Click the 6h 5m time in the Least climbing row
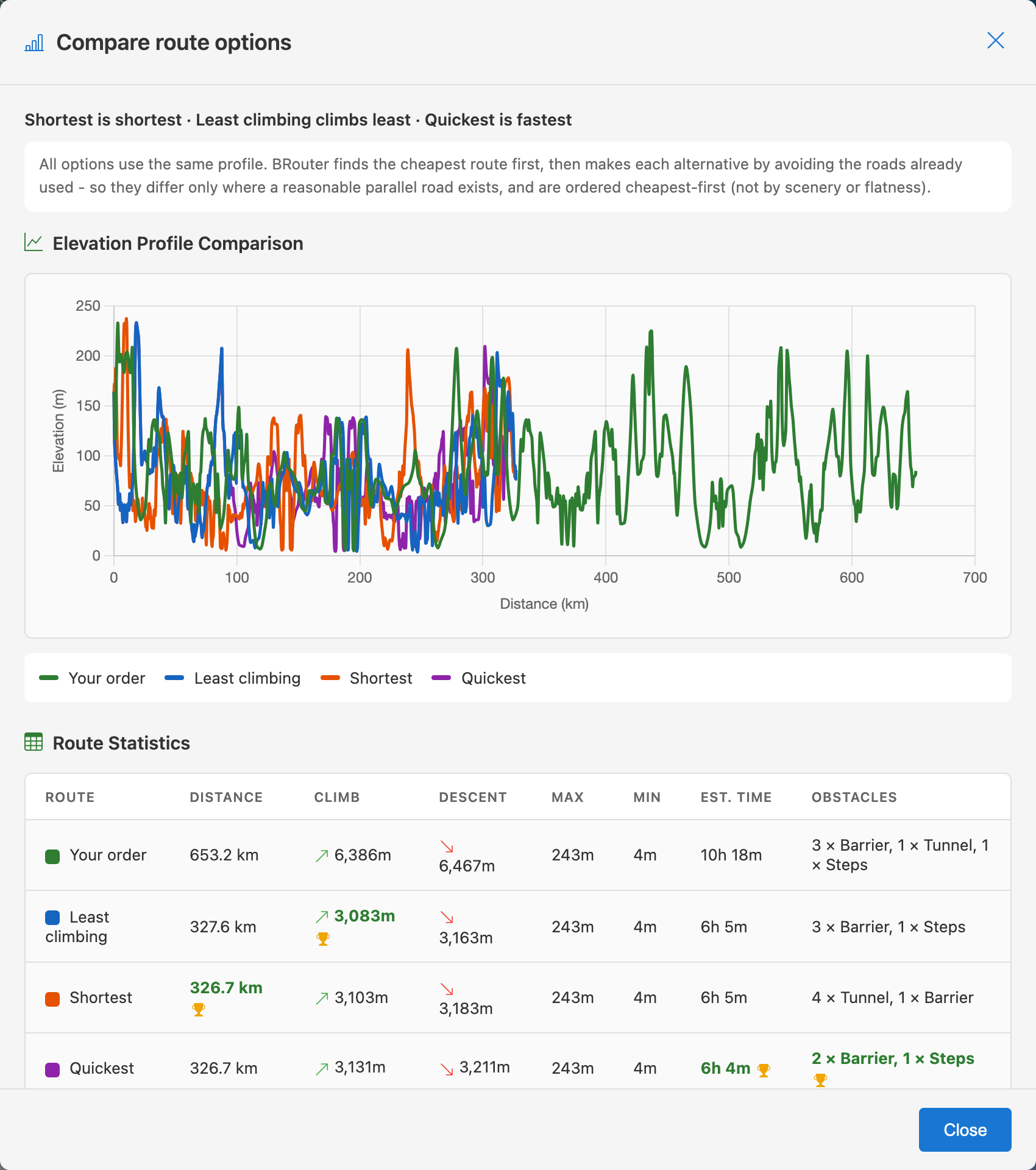The height and width of the screenshot is (1170, 1036). click(724, 927)
